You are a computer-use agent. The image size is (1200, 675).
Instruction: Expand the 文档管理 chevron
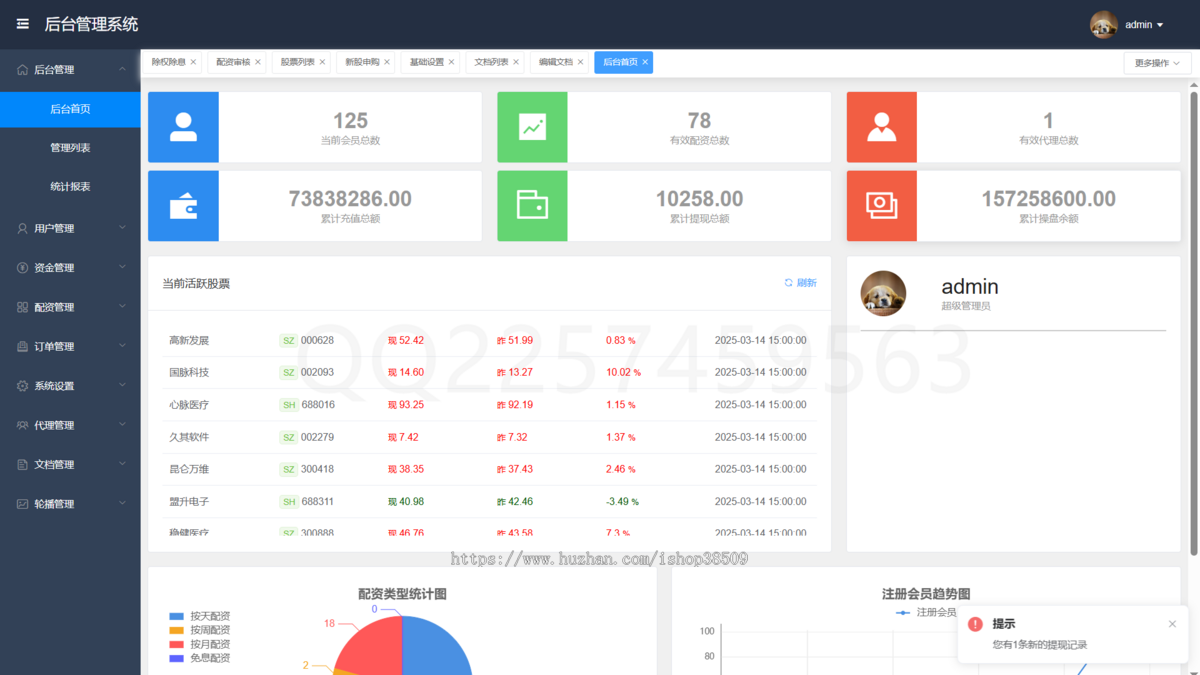click(x=122, y=464)
